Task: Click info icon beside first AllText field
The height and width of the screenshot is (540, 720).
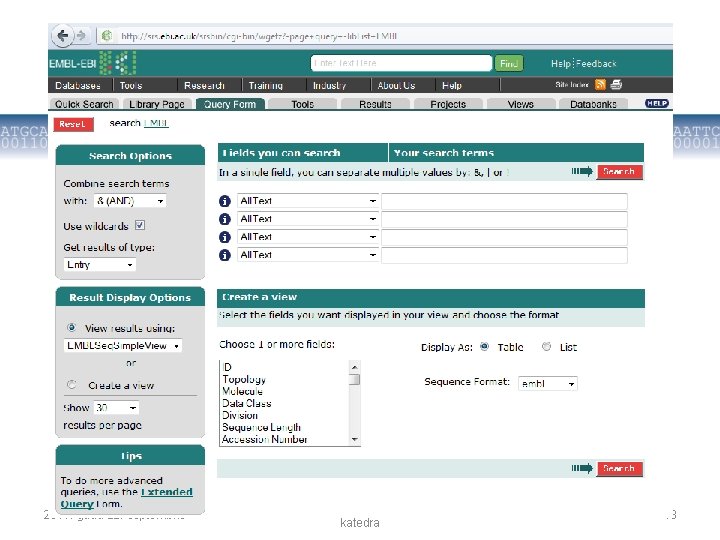Action: pos(225,201)
